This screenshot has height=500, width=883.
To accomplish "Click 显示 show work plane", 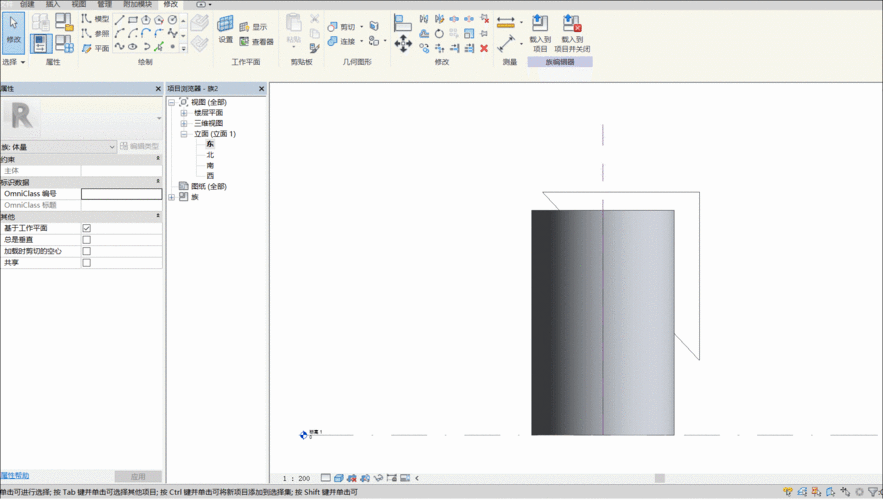I will [253, 26].
